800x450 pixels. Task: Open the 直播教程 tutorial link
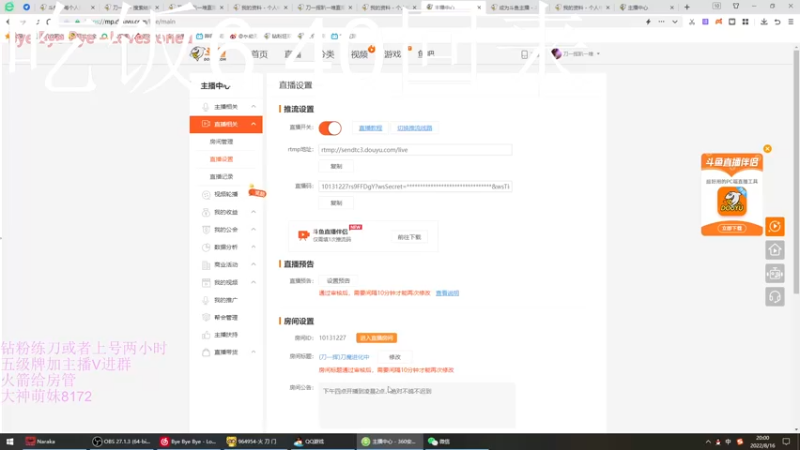click(370, 128)
